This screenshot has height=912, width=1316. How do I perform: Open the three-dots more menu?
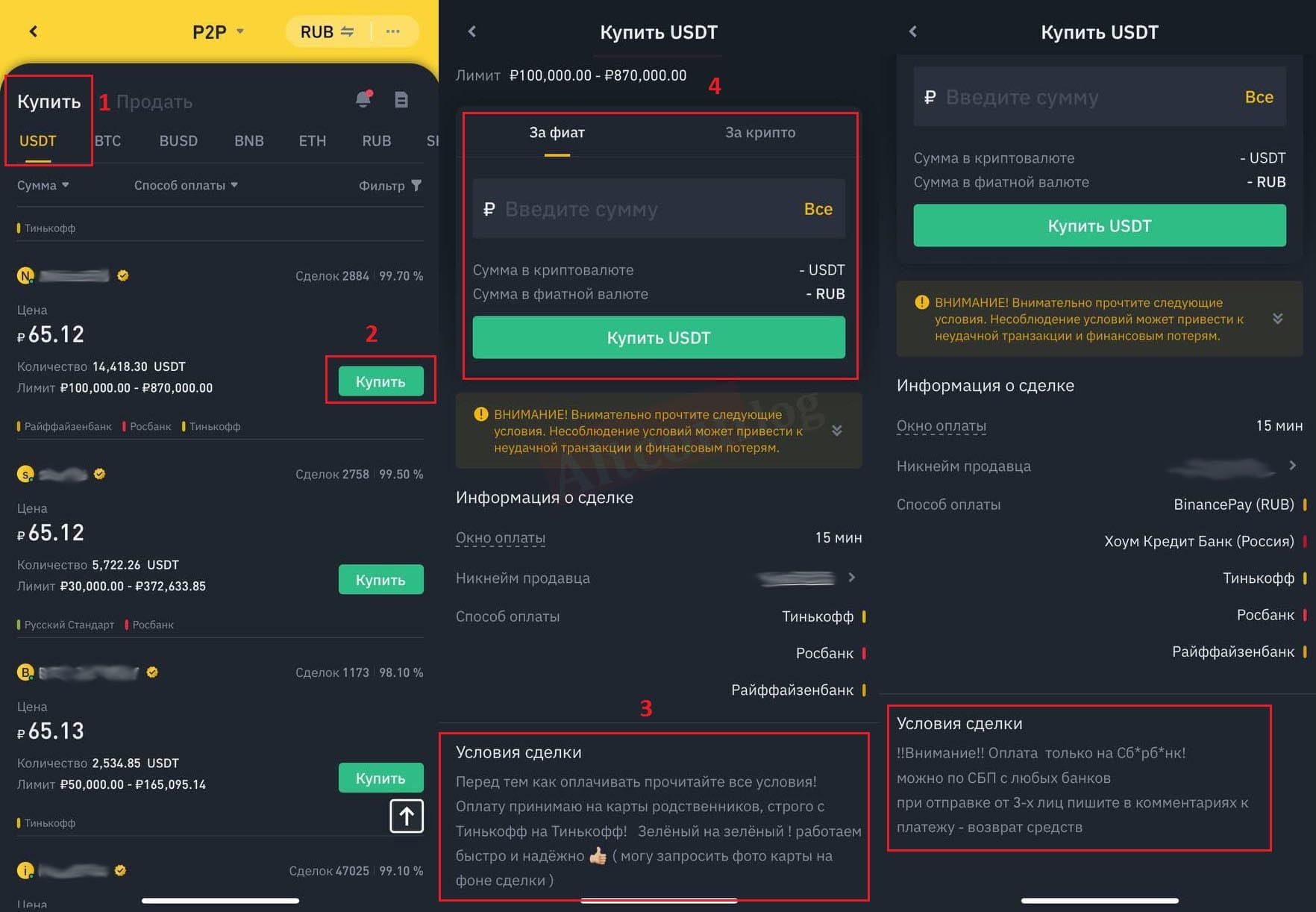pos(393,31)
